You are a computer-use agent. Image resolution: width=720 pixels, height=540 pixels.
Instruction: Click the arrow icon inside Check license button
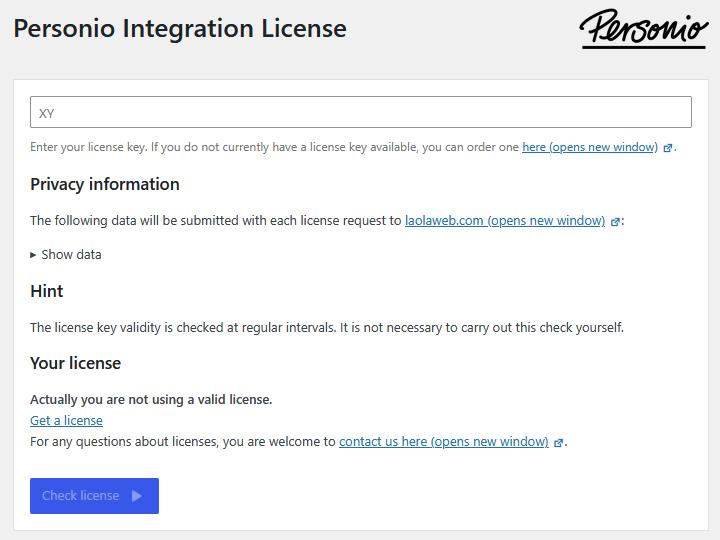tap(137, 496)
